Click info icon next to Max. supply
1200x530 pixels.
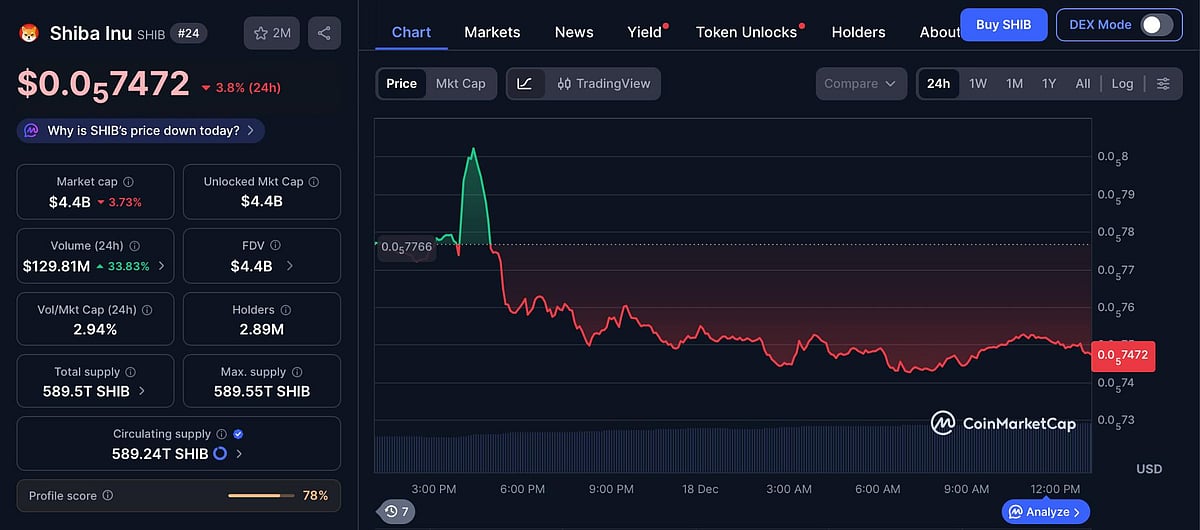pos(296,372)
